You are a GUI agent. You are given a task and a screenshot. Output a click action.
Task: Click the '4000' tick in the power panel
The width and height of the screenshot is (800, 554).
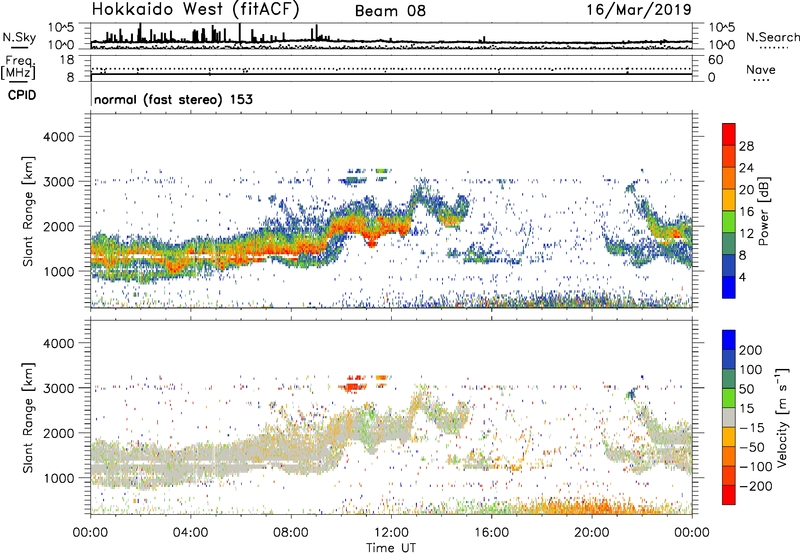(59, 137)
